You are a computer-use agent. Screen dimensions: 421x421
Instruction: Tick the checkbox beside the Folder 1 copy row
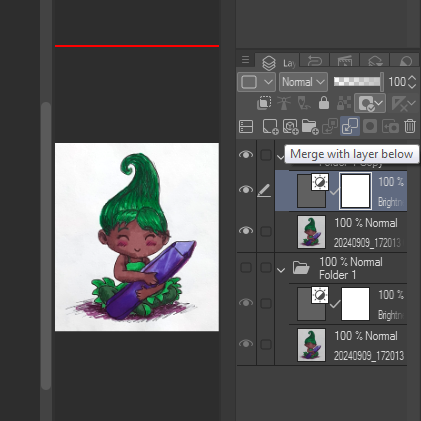pos(266,155)
